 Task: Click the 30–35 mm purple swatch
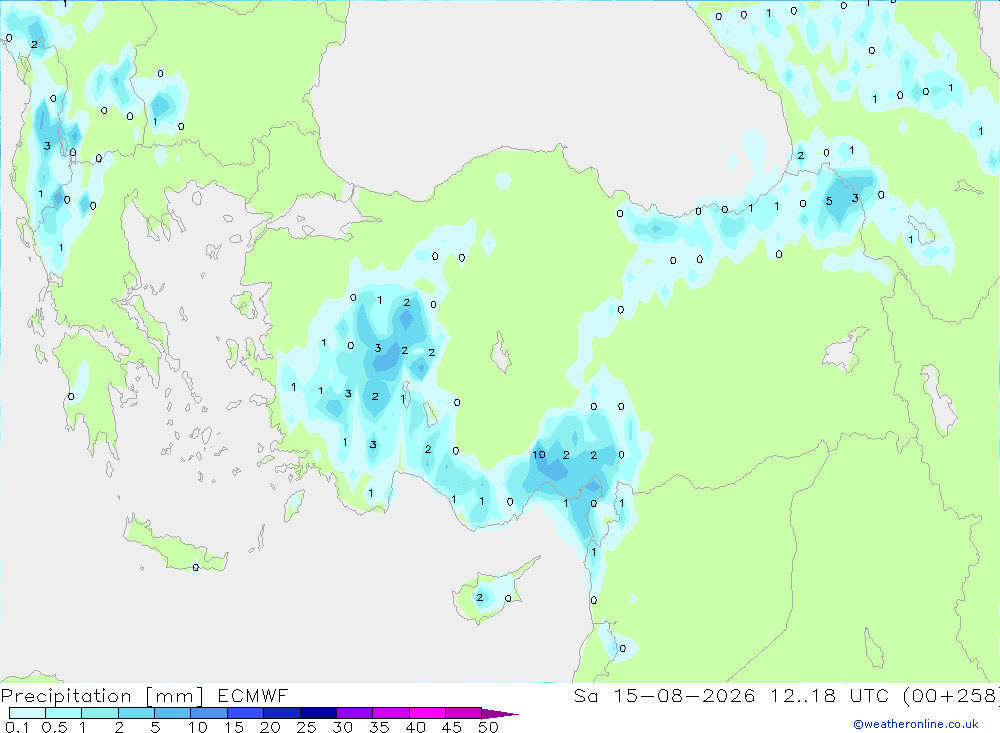tap(355, 713)
